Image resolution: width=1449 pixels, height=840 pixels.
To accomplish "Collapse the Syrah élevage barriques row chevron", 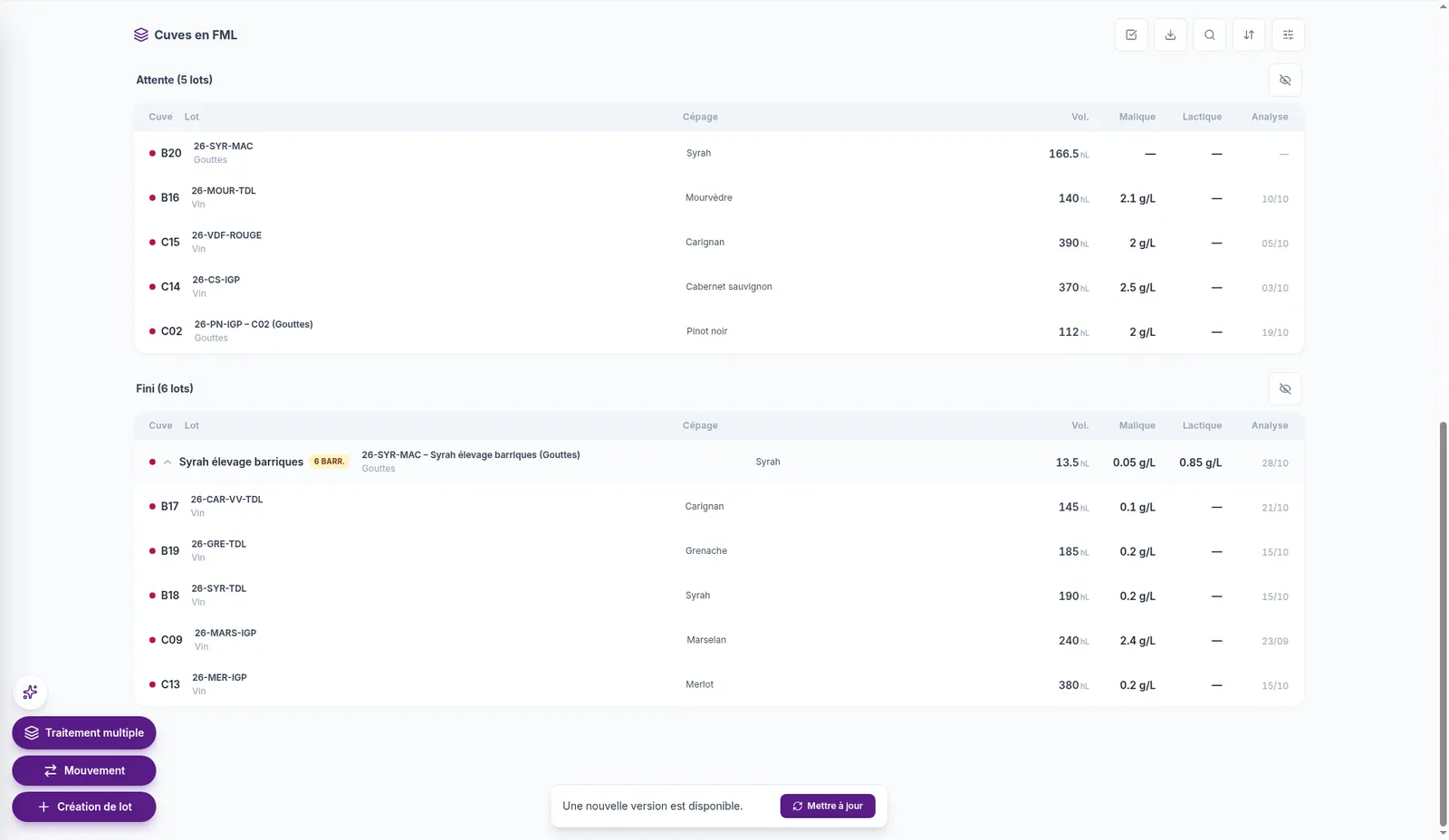I will pyautogui.click(x=168, y=462).
